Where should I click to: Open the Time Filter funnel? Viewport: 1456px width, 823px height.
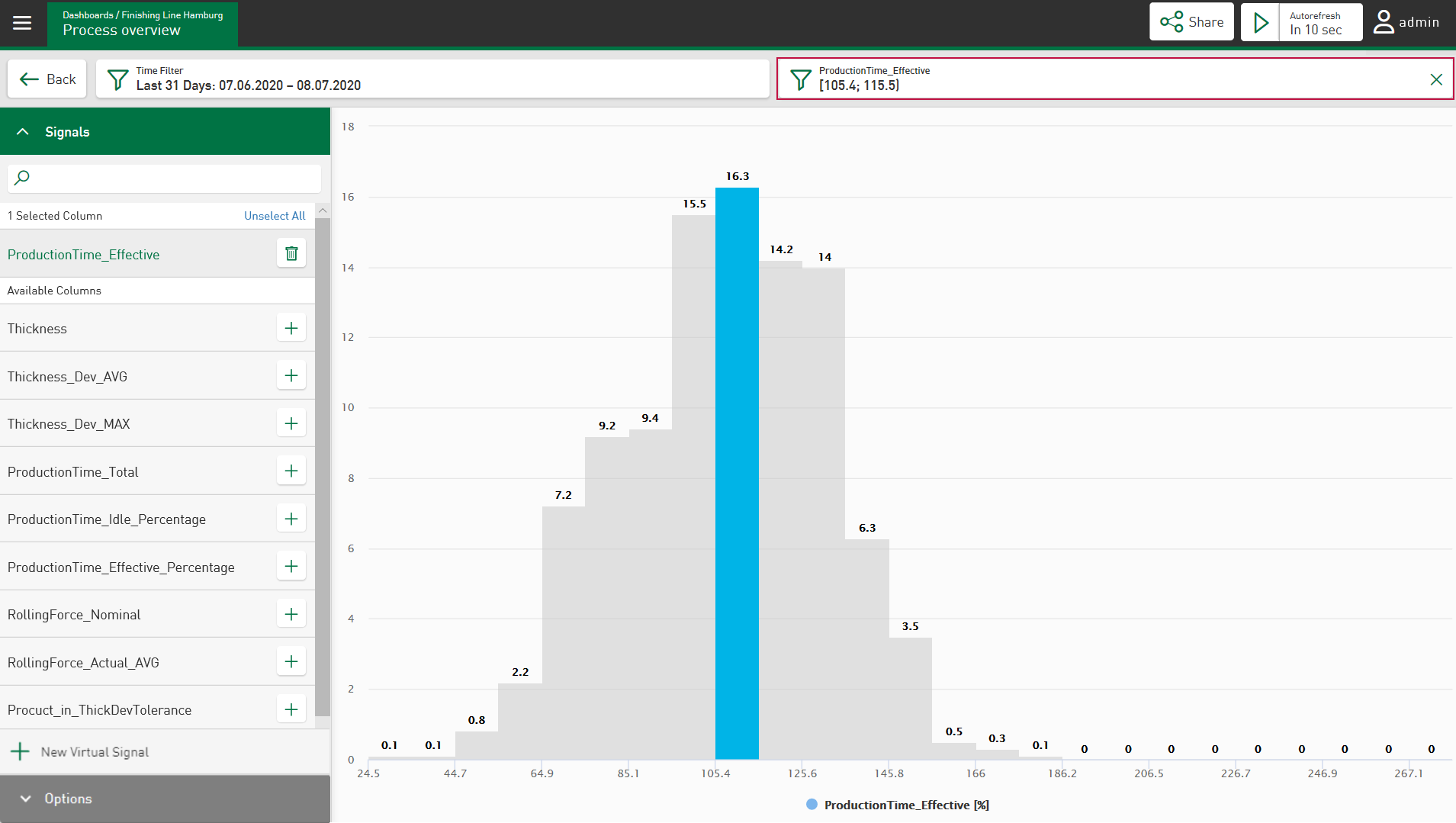pyautogui.click(x=118, y=79)
